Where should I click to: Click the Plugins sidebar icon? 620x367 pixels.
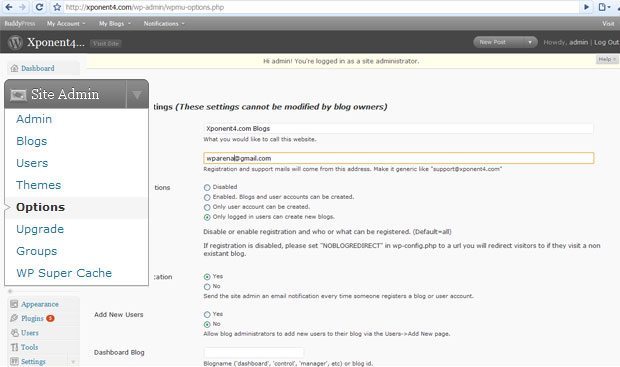click(x=14, y=318)
